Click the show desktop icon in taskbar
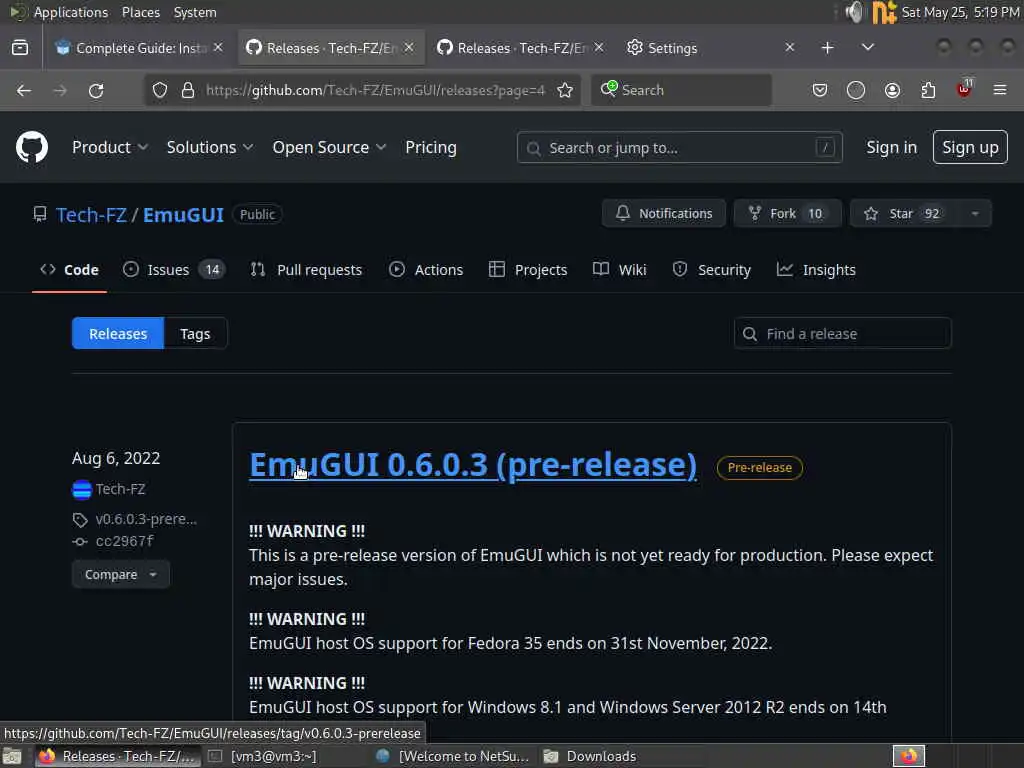The width and height of the screenshot is (1024, 768). [x=12, y=757]
